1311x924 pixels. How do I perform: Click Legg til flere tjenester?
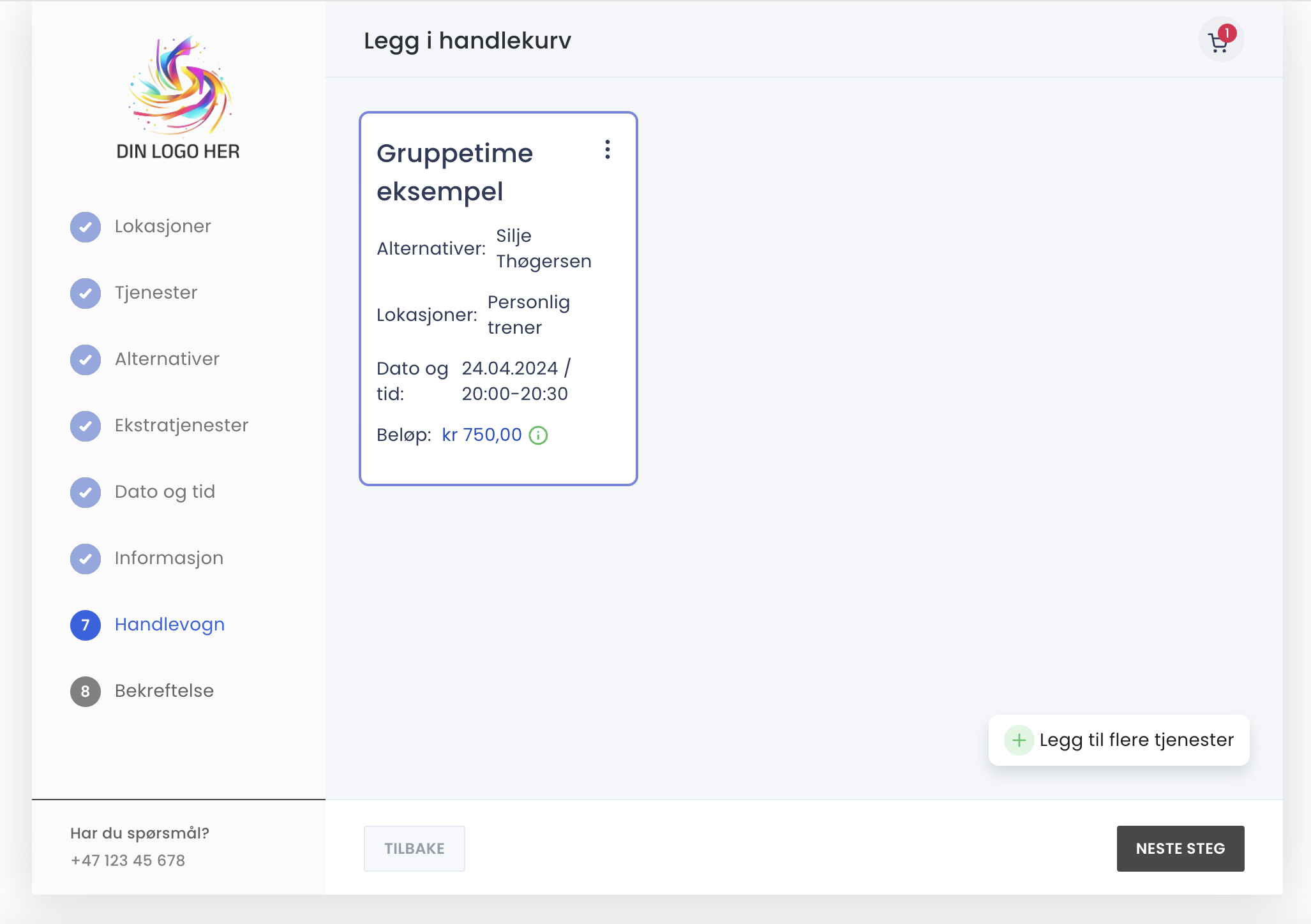pos(1135,740)
